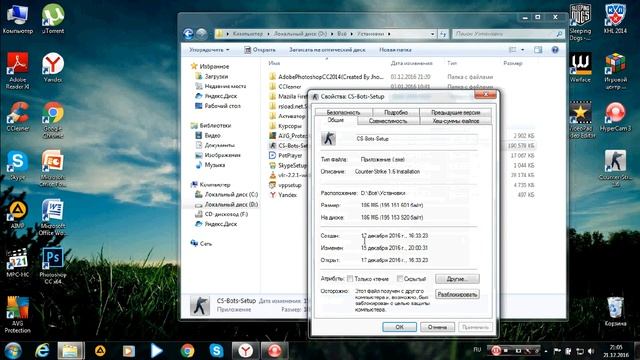Click the 'Другие...' attributes button
This screenshot has width=640, height=360.
(x=457, y=279)
